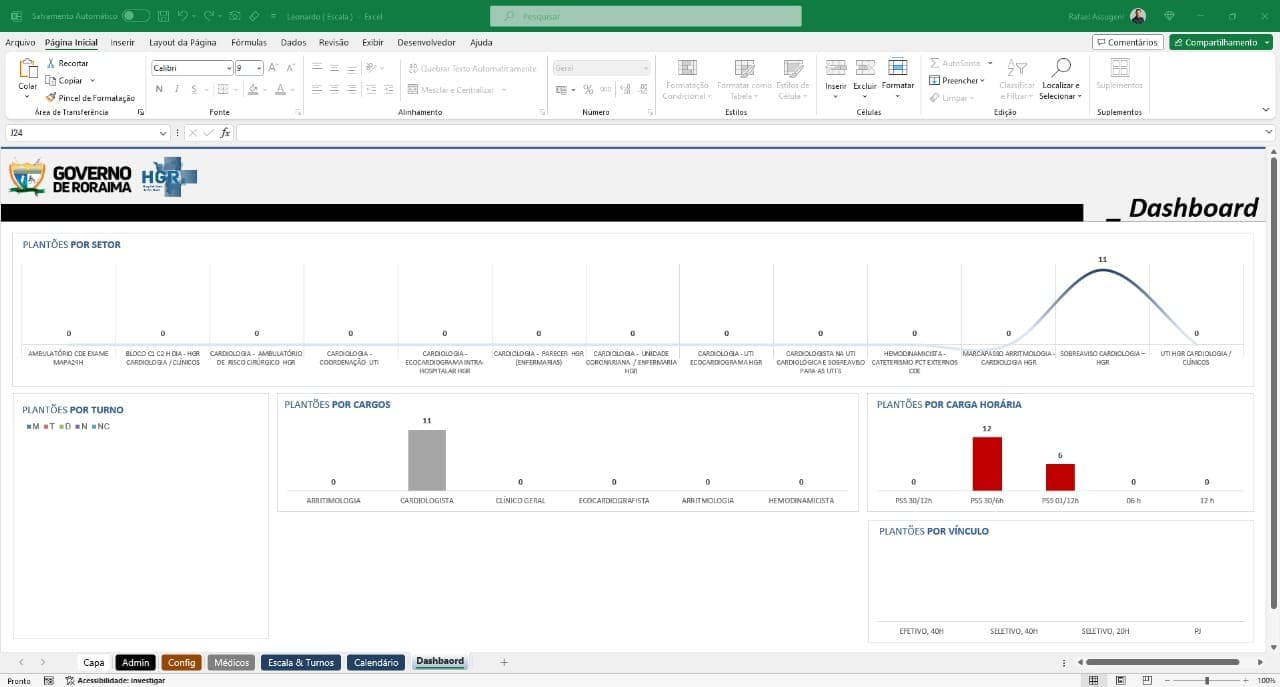Toggle Quebrar Texto Automaticamente
The width and height of the screenshot is (1280, 687).
point(472,68)
